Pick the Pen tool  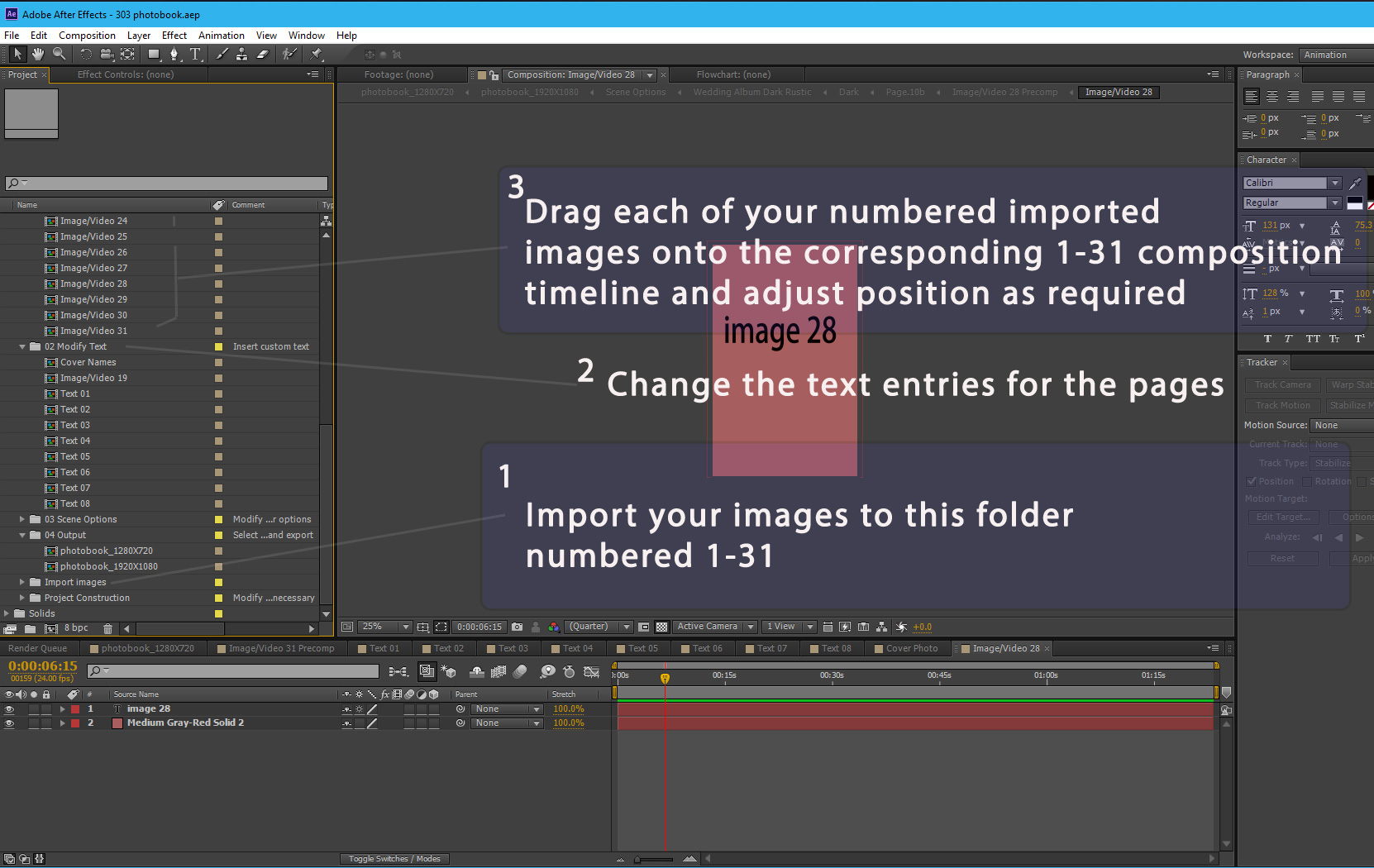(174, 55)
